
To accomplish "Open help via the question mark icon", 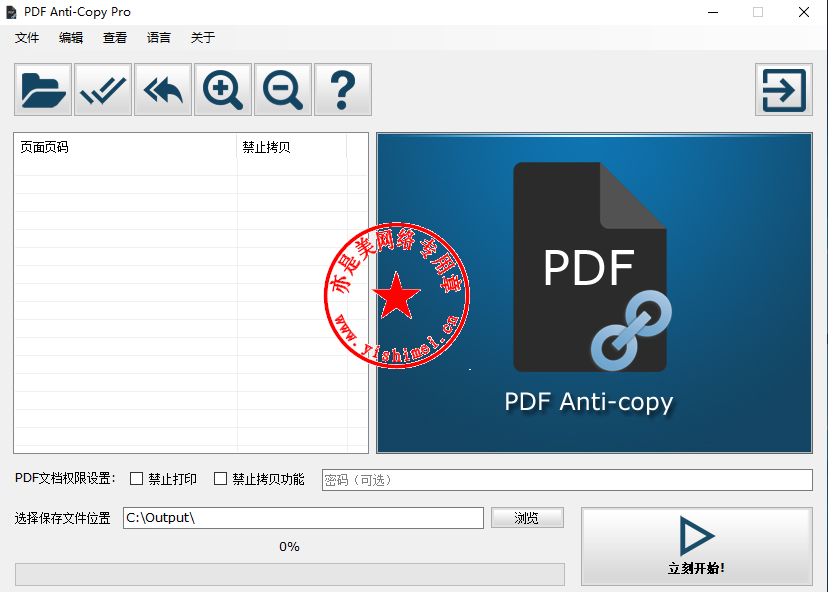I will [x=343, y=89].
